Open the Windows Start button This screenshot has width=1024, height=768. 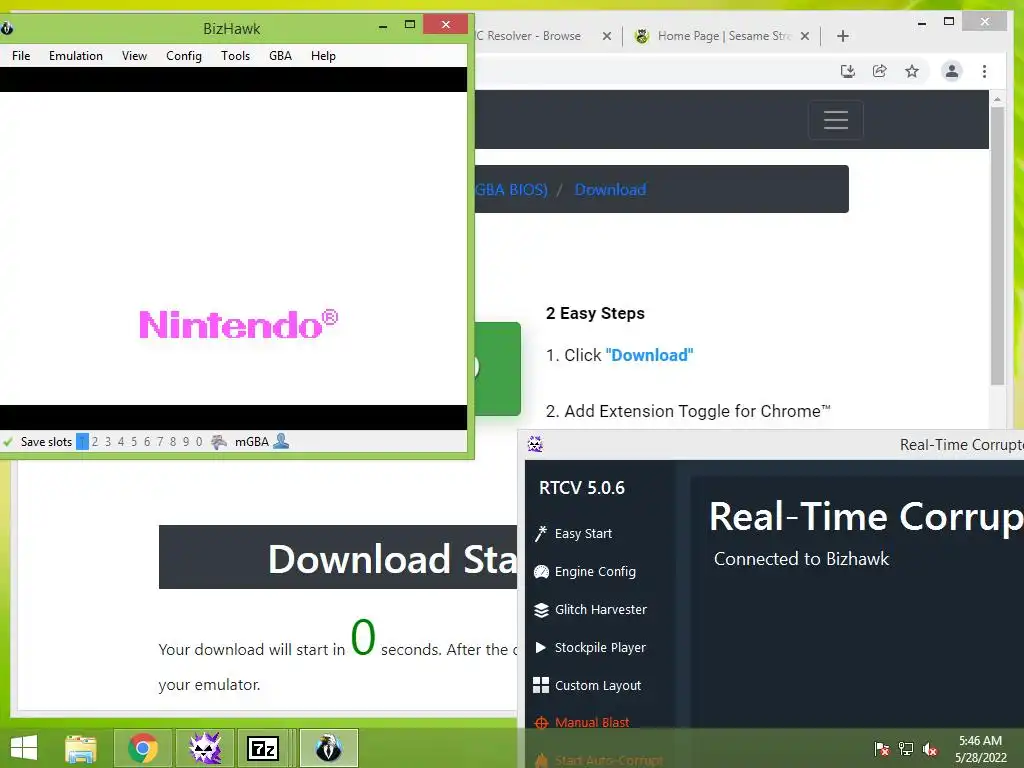(x=24, y=748)
